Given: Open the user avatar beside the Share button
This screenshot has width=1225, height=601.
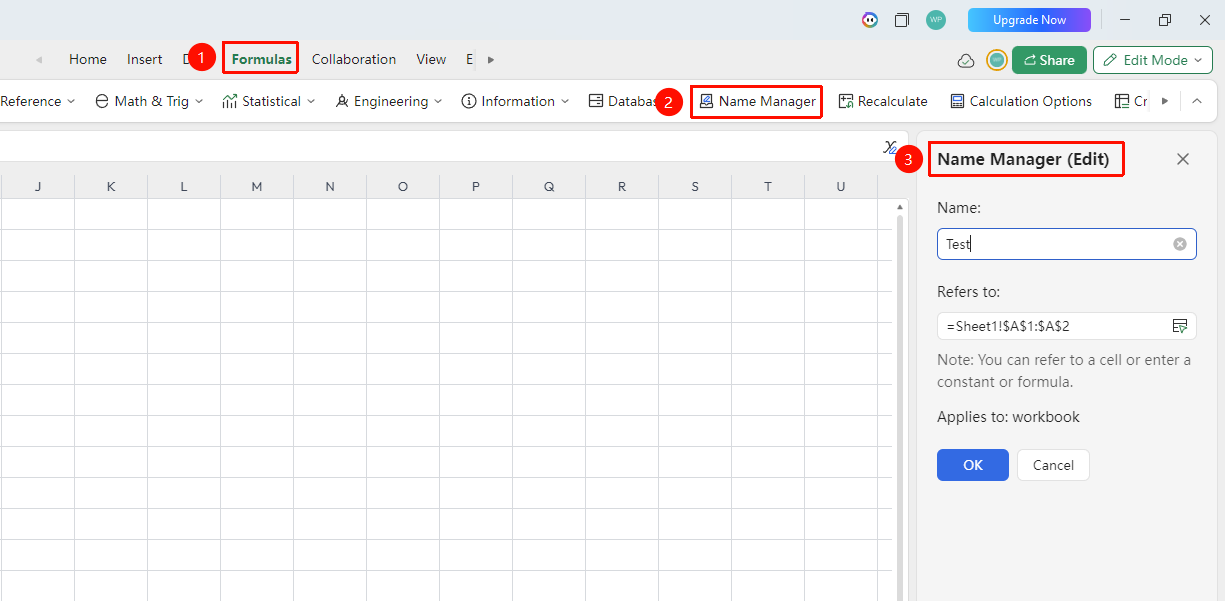Looking at the screenshot, I should [x=996, y=60].
